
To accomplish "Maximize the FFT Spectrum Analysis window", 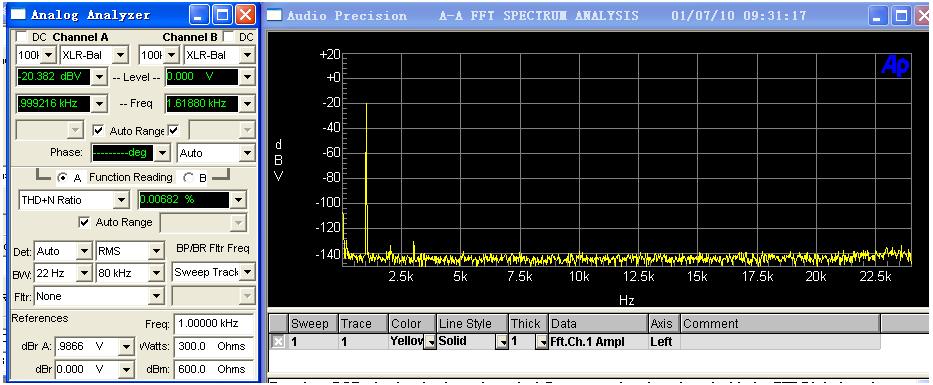I will pyautogui.click(x=900, y=16).
